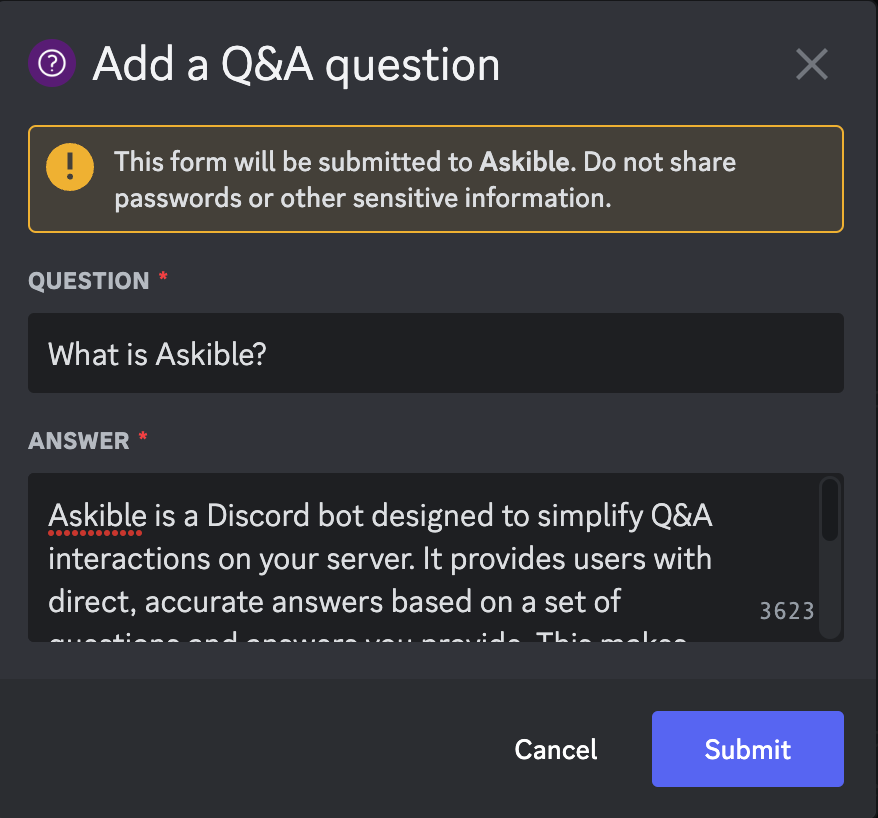The image size is (878, 818).
Task: Click the purple question mark icon
Action: coord(52,64)
